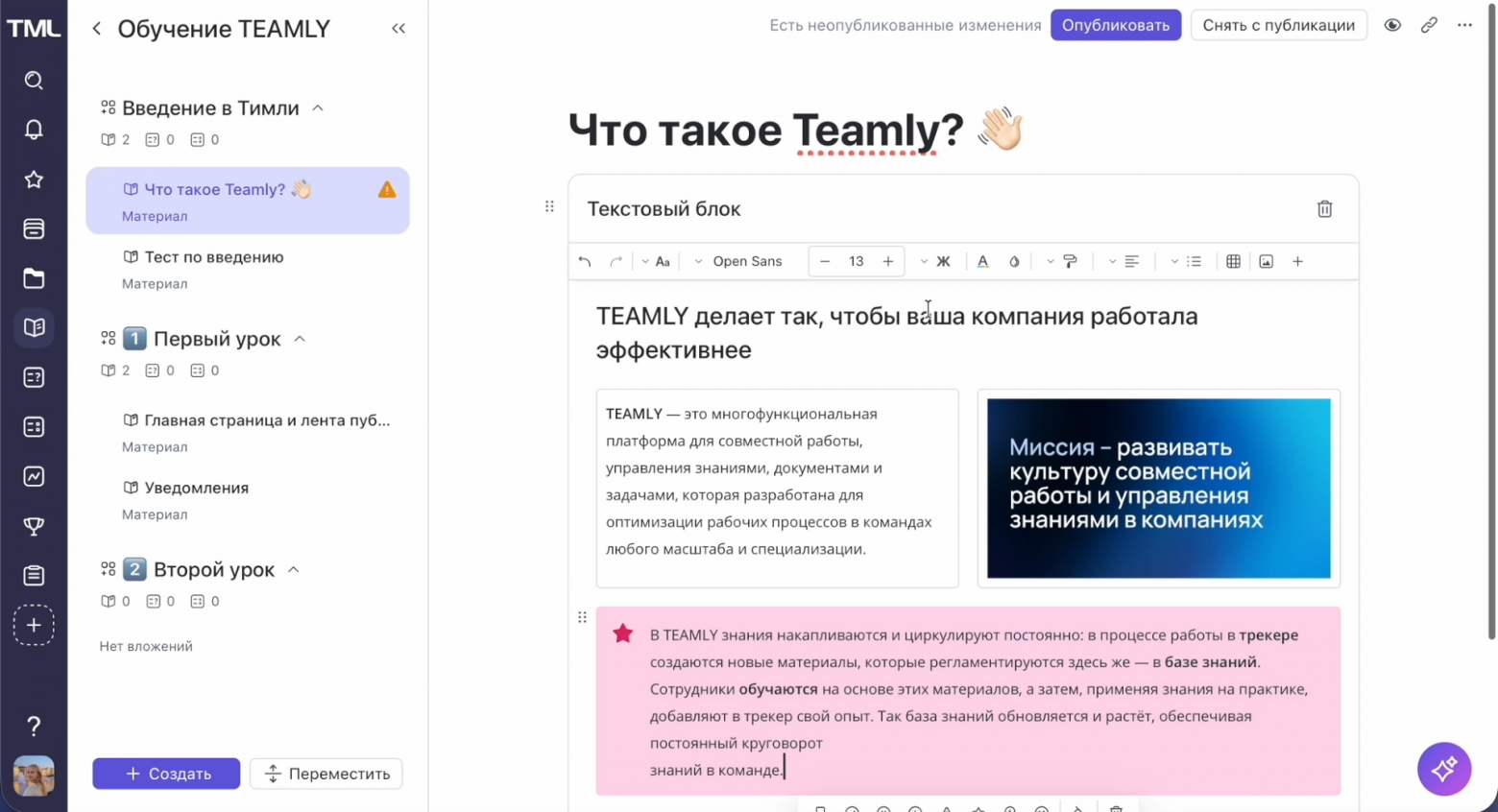Open the analytics chart icon in sidebar
Screen dimensions: 1498x812
(34, 476)
